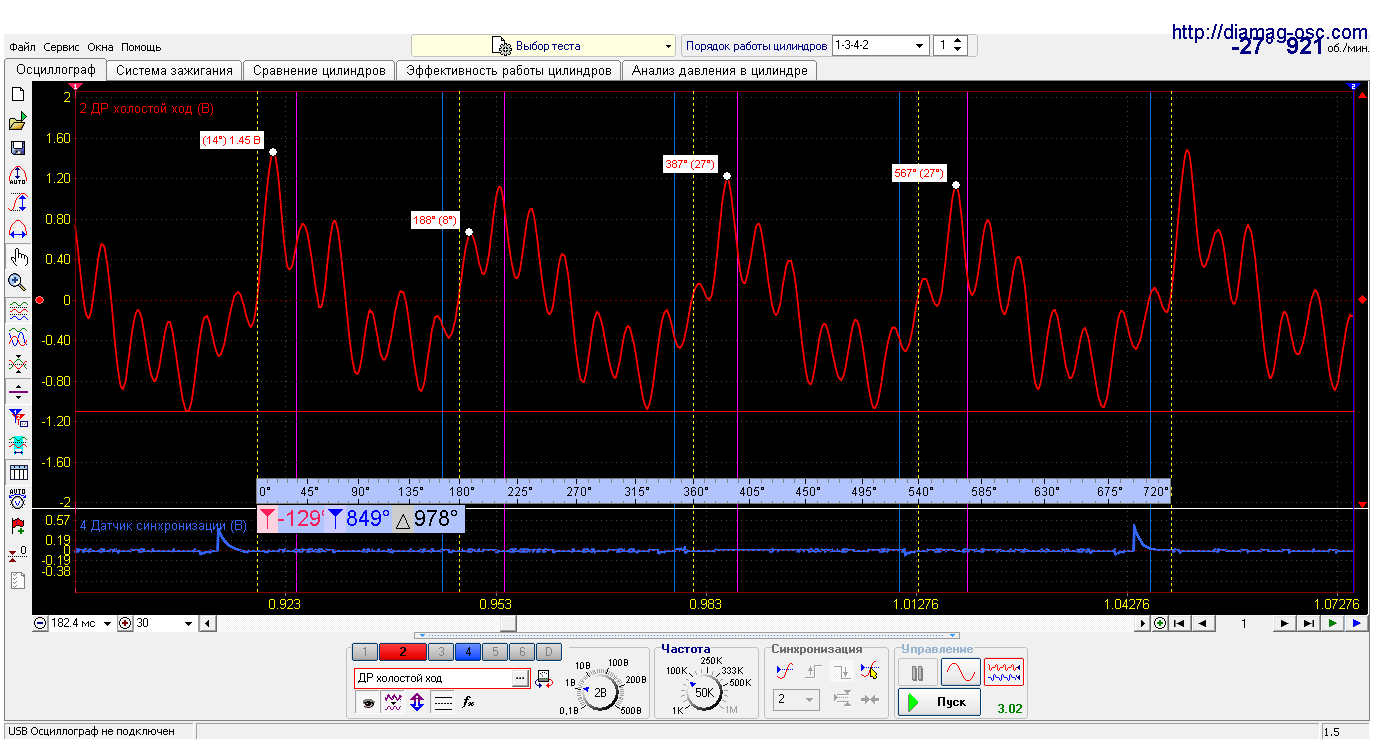Click the filter markers icon in left toolbar

coord(18,419)
